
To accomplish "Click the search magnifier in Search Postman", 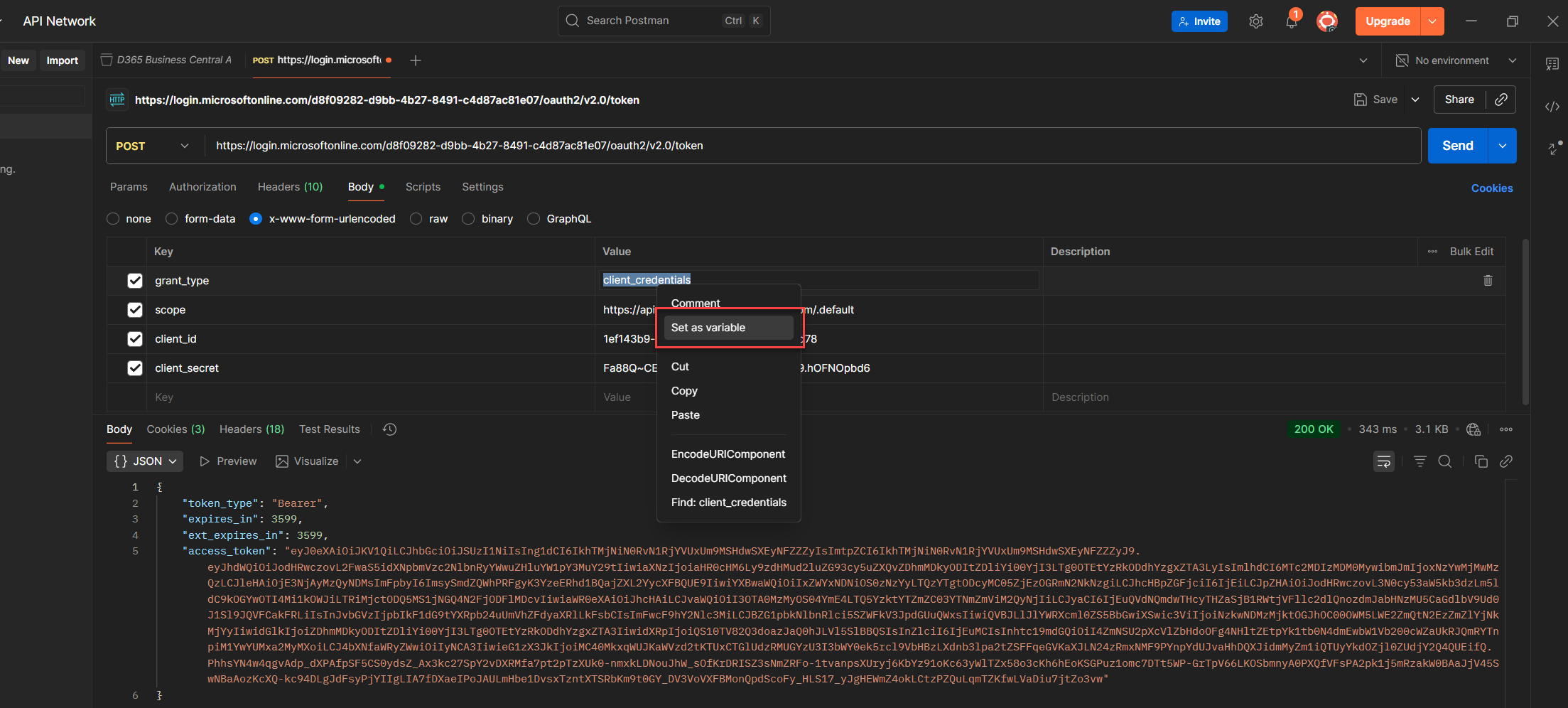I will tap(572, 21).
